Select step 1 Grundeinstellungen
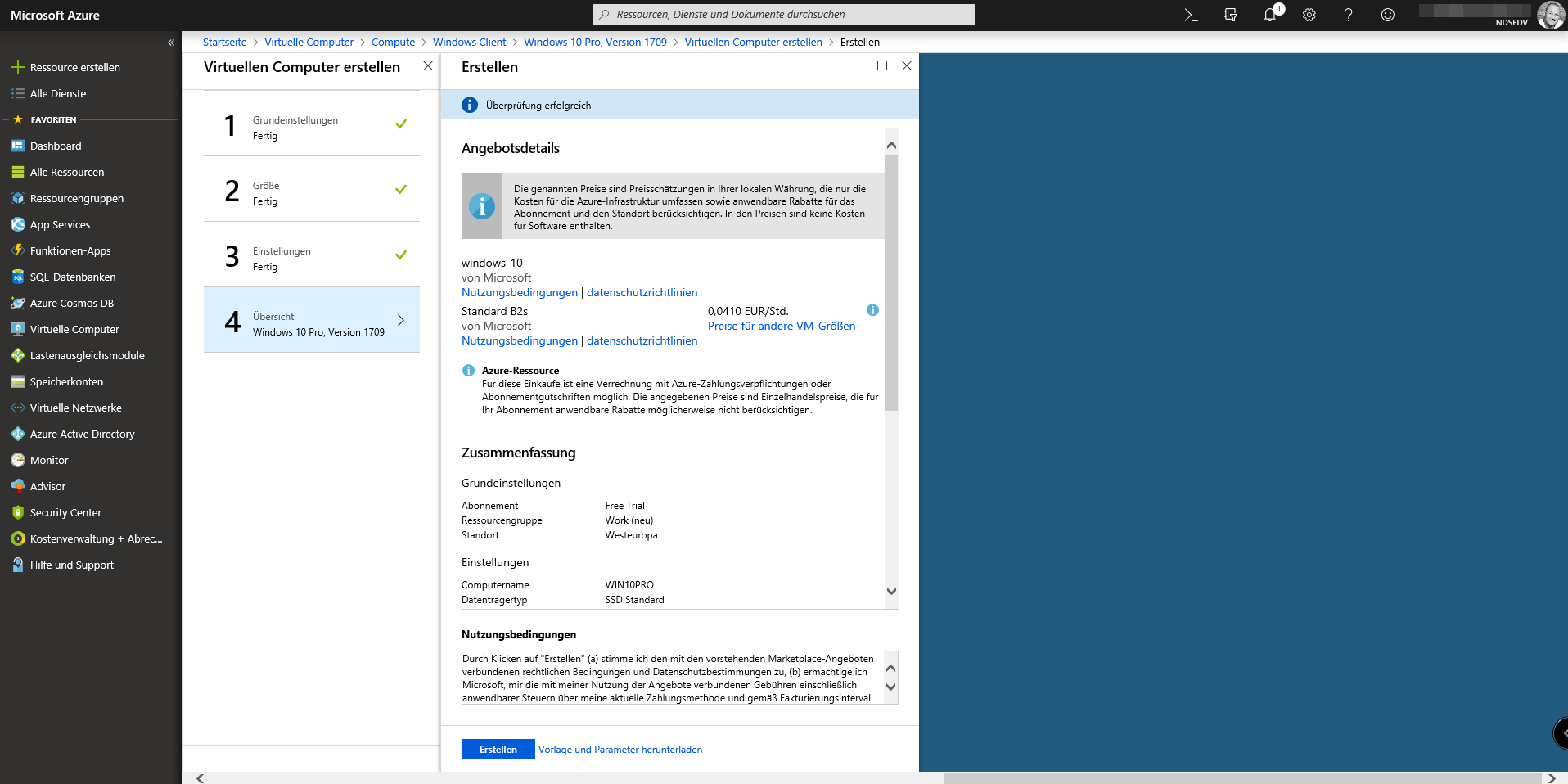Screen dimensions: 1568x784 [x=311, y=124]
